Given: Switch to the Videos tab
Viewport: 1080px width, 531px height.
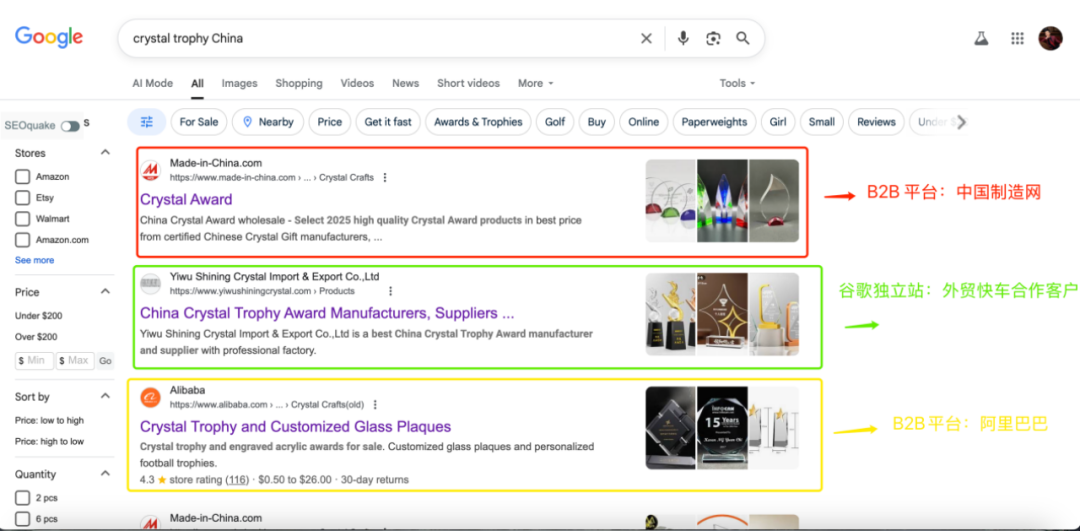Looking at the screenshot, I should (357, 83).
